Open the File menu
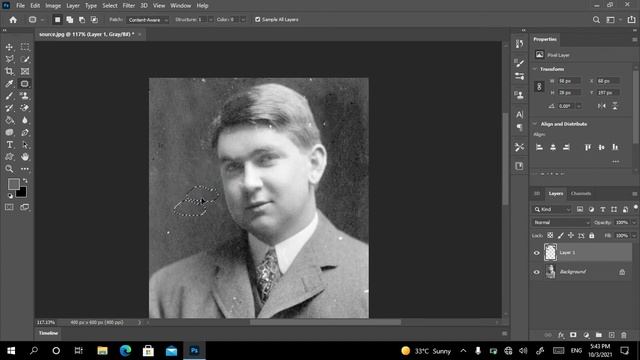 coord(20,6)
